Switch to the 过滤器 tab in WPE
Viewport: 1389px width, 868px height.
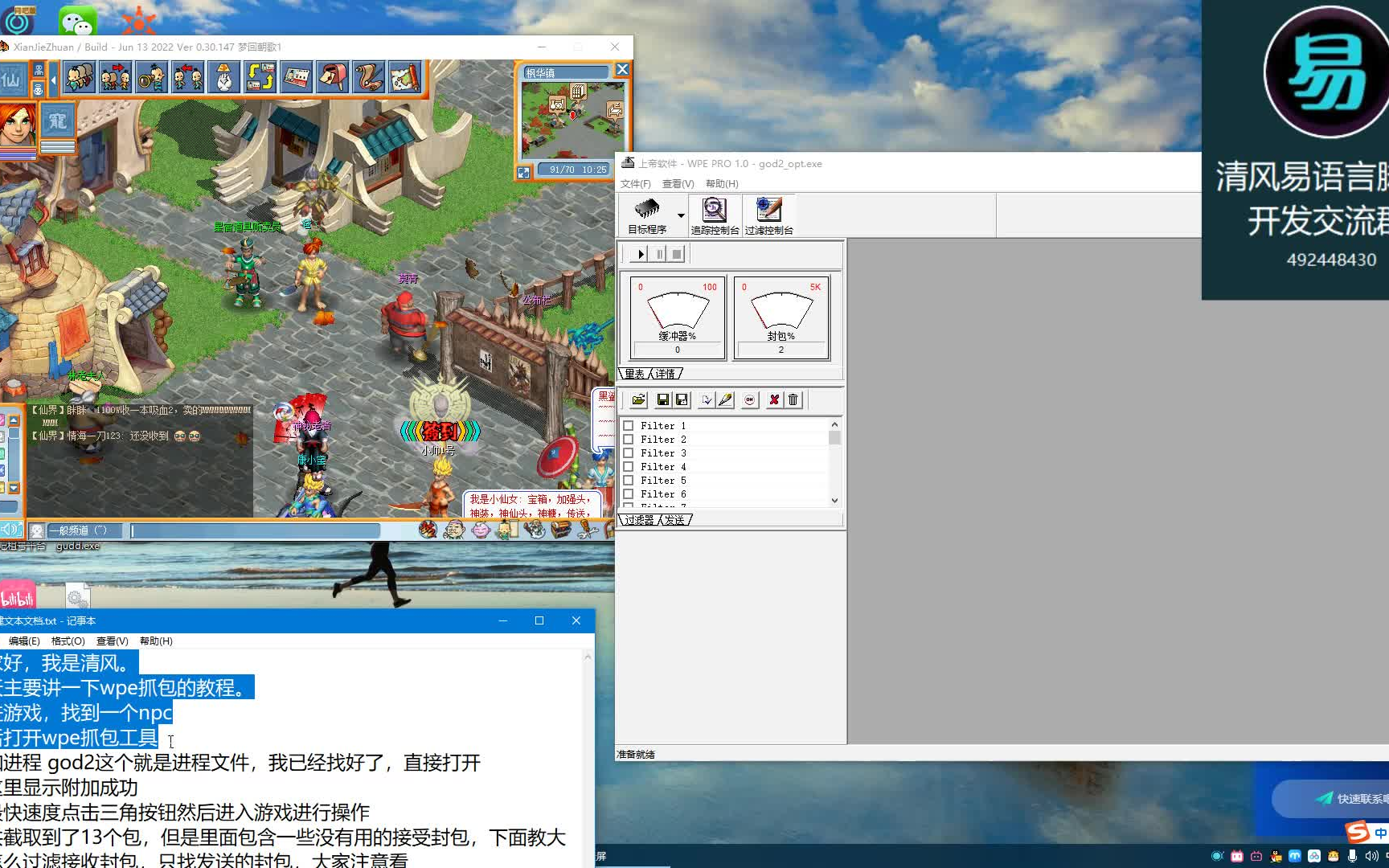click(x=639, y=520)
